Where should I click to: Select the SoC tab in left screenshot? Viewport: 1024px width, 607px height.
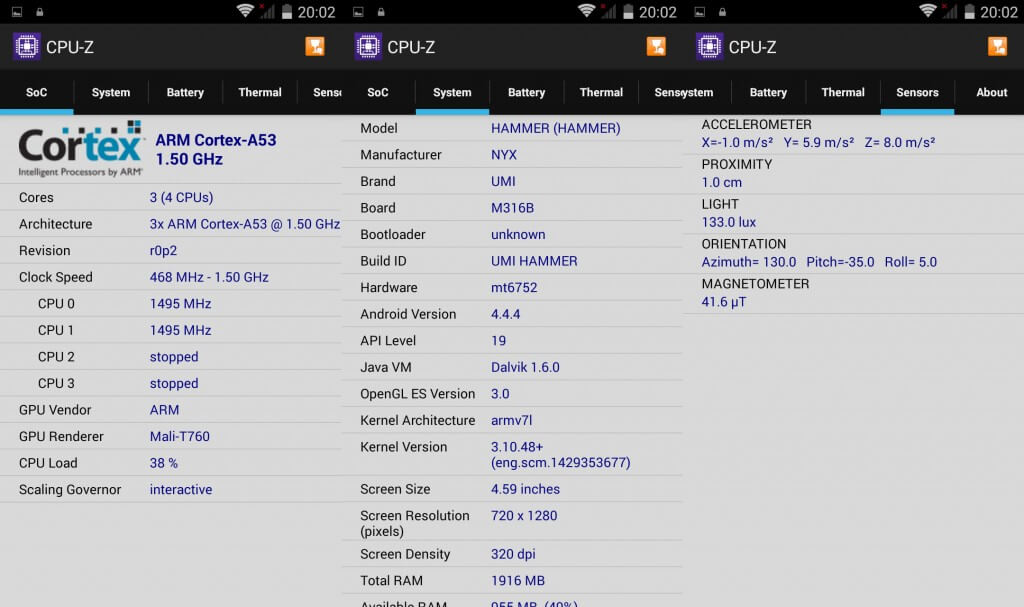37,92
